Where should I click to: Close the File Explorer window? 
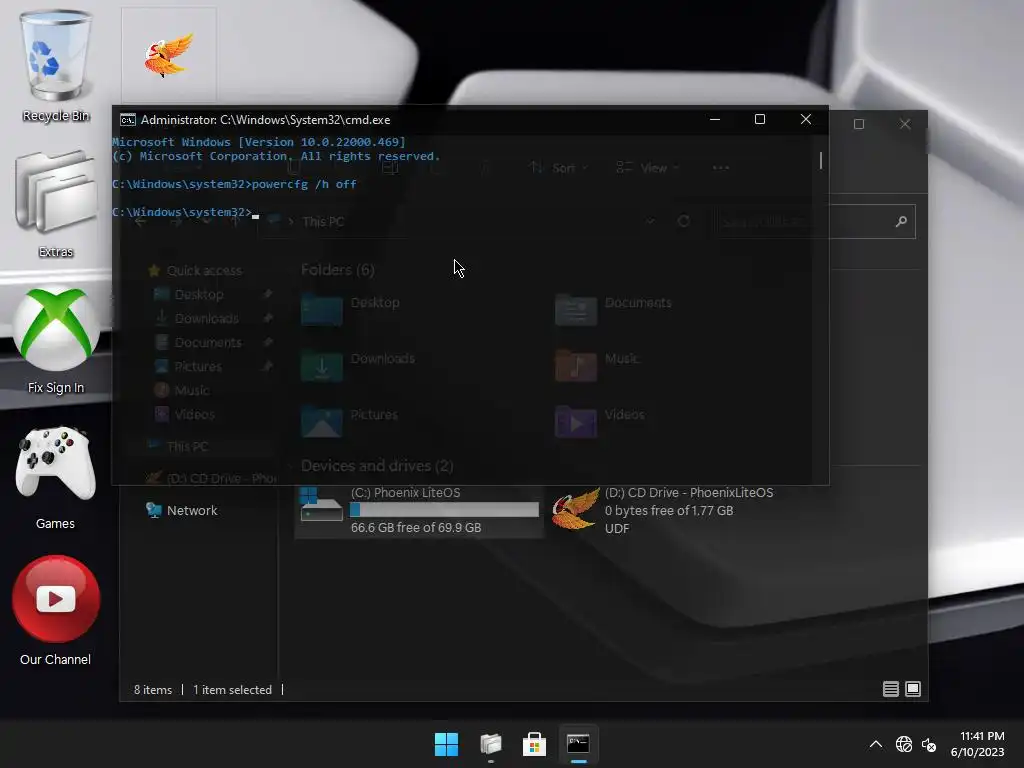pyautogui.click(x=904, y=123)
